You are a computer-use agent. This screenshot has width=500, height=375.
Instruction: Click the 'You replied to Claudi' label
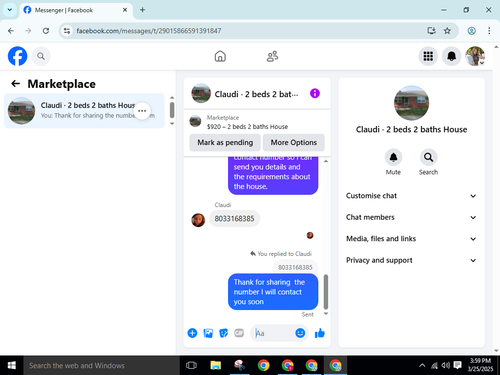pyautogui.click(x=281, y=254)
